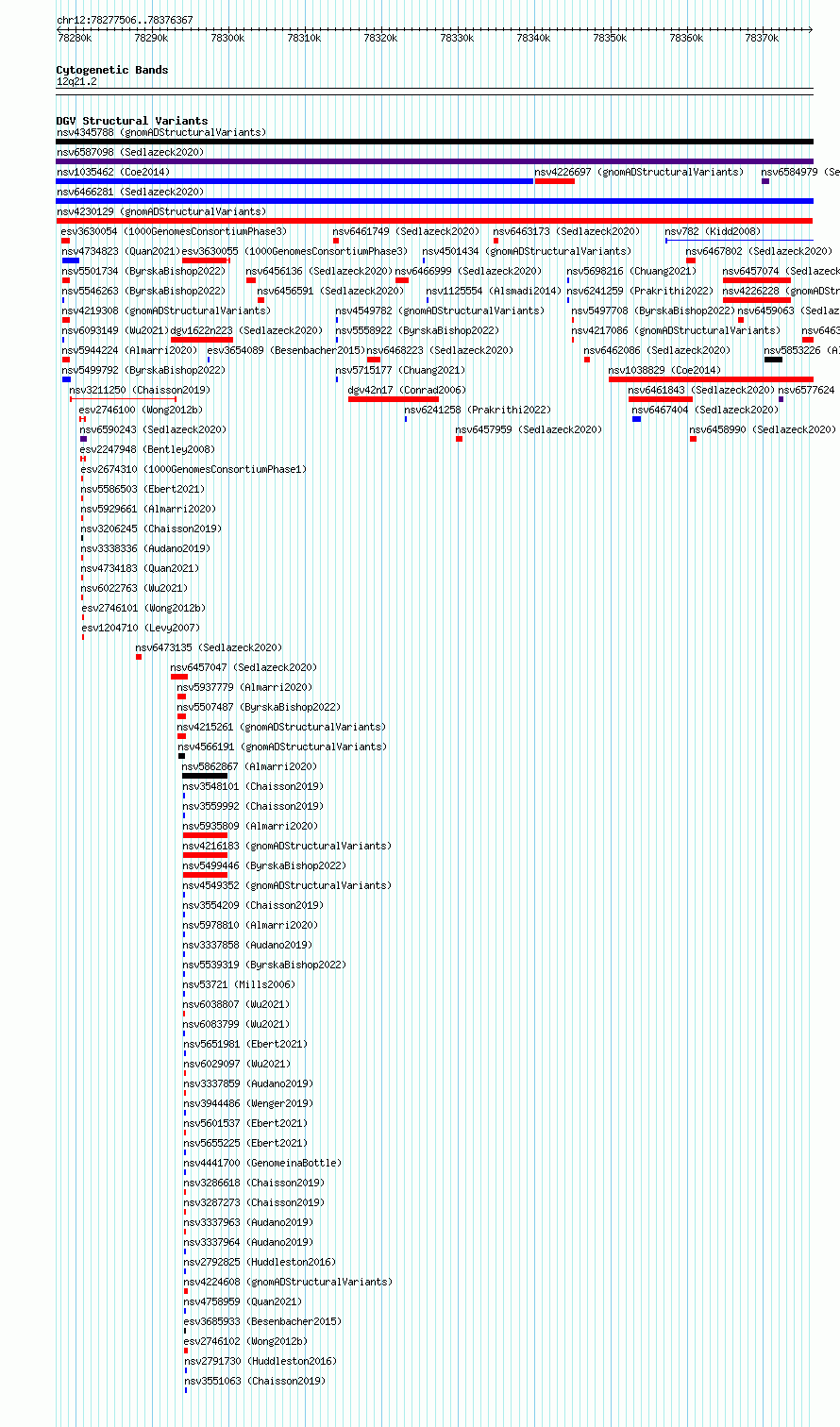Select the nsv2792825 Huddleston2016 label
The width and height of the screenshot is (840, 1427).
260,1262
